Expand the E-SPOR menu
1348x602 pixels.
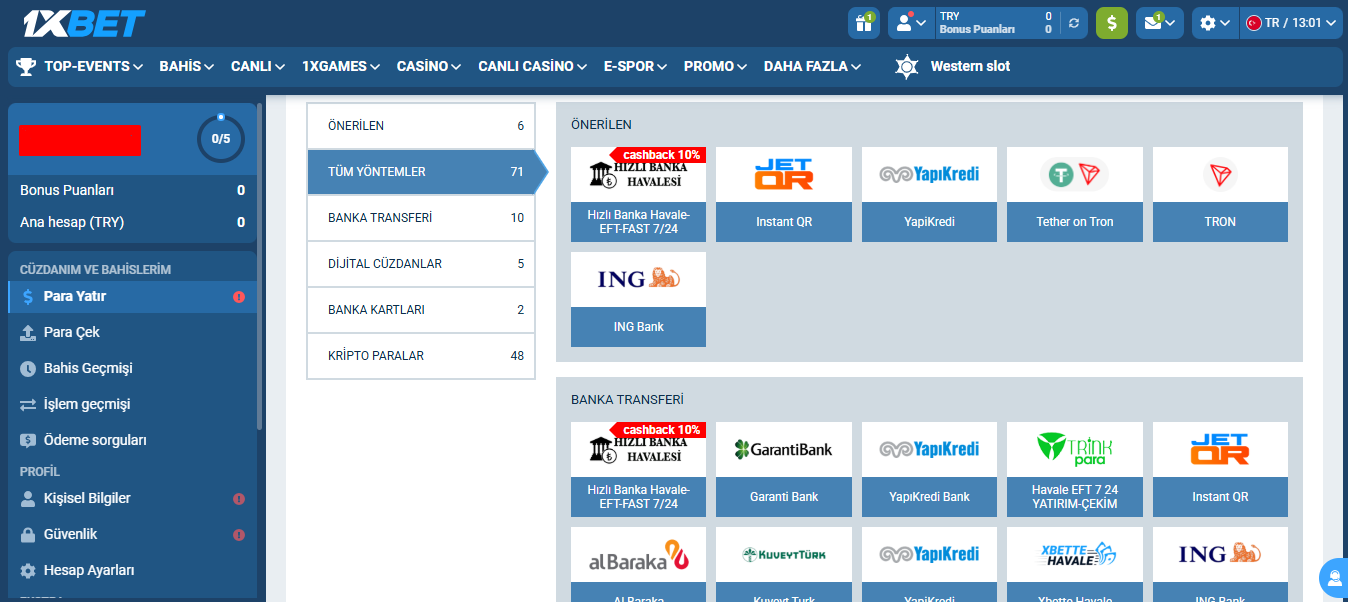point(636,66)
